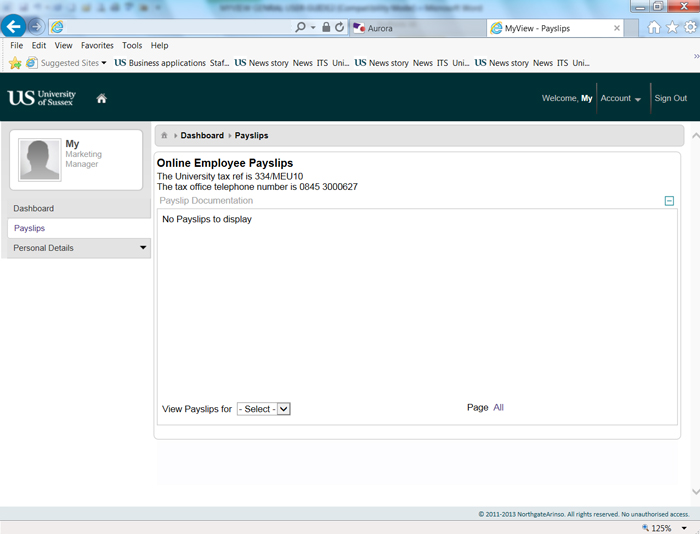700x534 pixels.
Task: Click the small home icon in breadcrumb
Action: [x=164, y=135]
